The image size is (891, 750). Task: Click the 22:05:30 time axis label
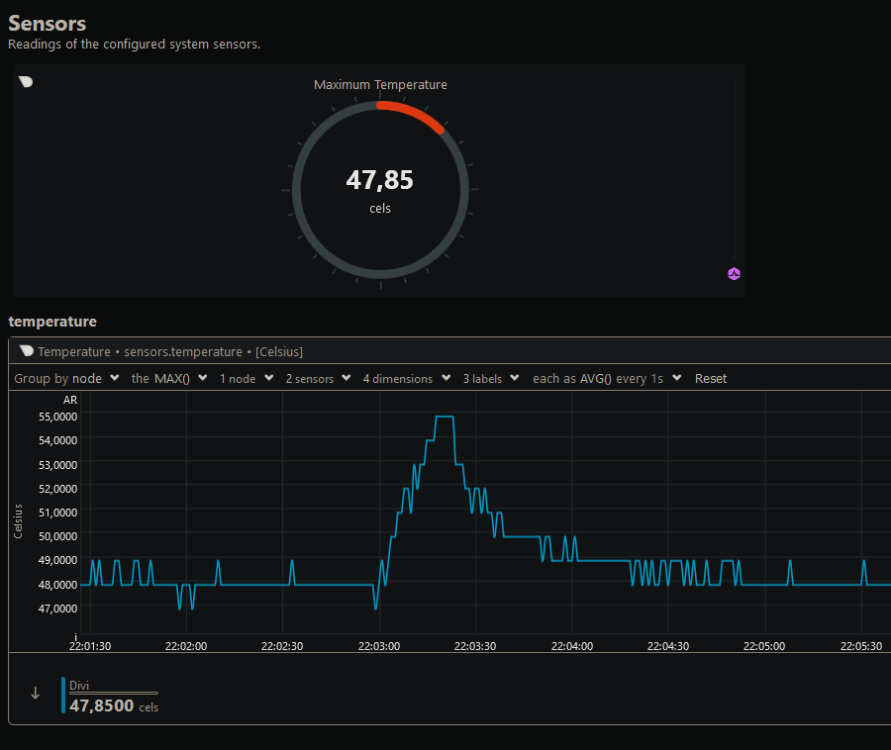point(861,646)
